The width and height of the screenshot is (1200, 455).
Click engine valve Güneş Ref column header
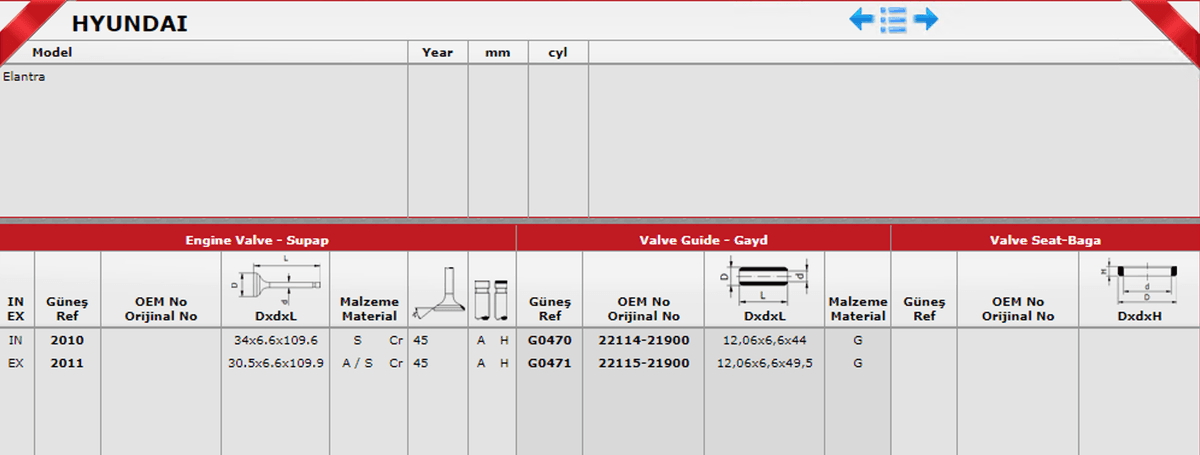pyautogui.click(x=68, y=308)
